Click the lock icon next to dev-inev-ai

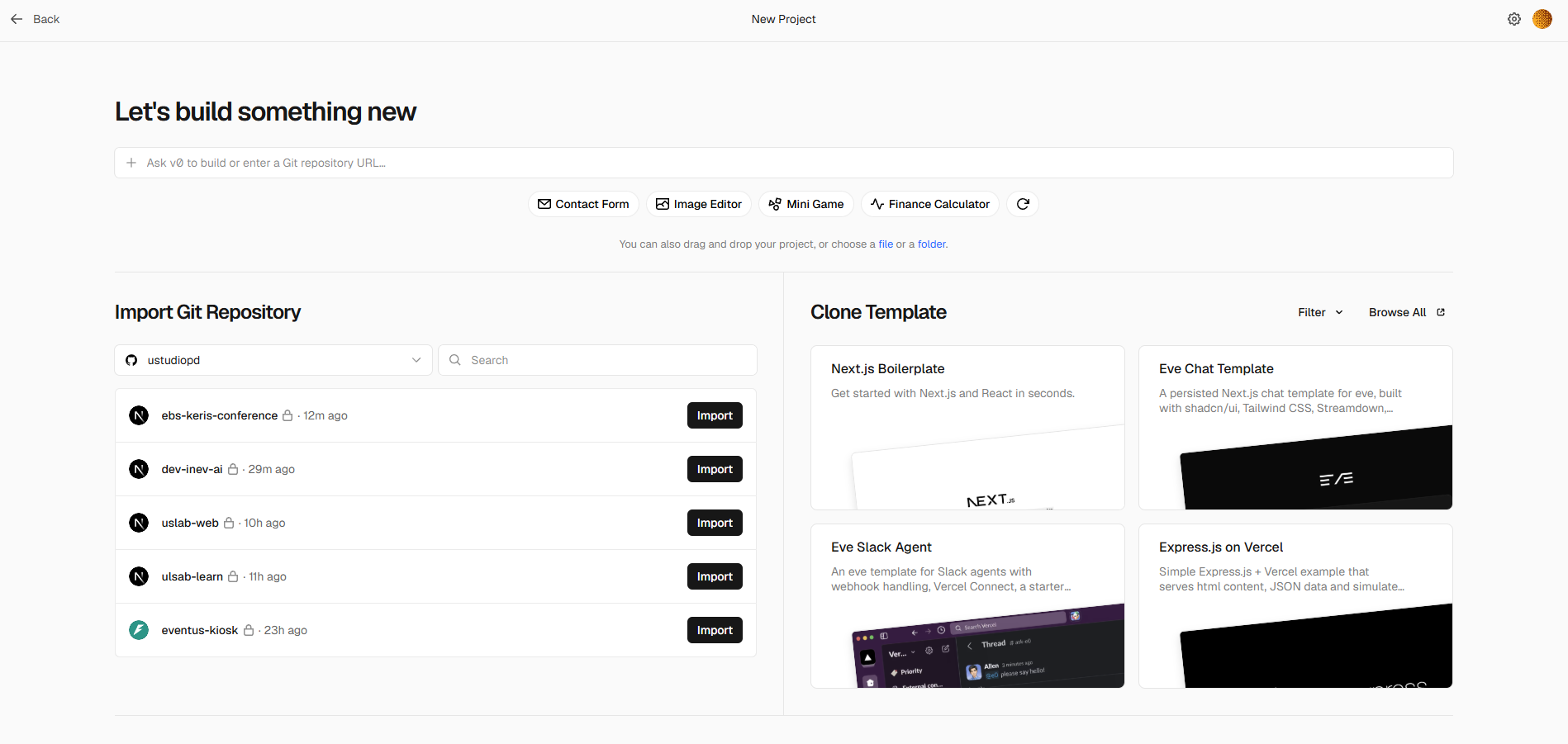[233, 469]
